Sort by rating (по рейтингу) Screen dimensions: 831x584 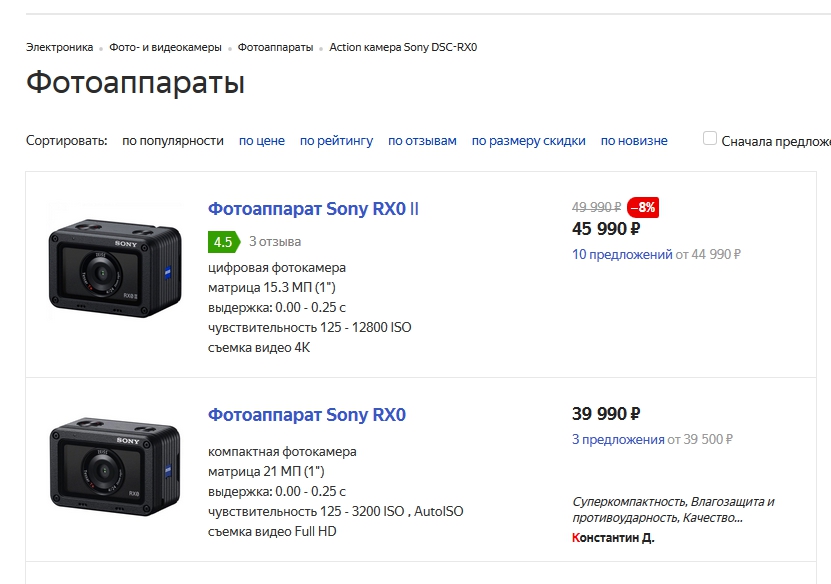(336, 141)
